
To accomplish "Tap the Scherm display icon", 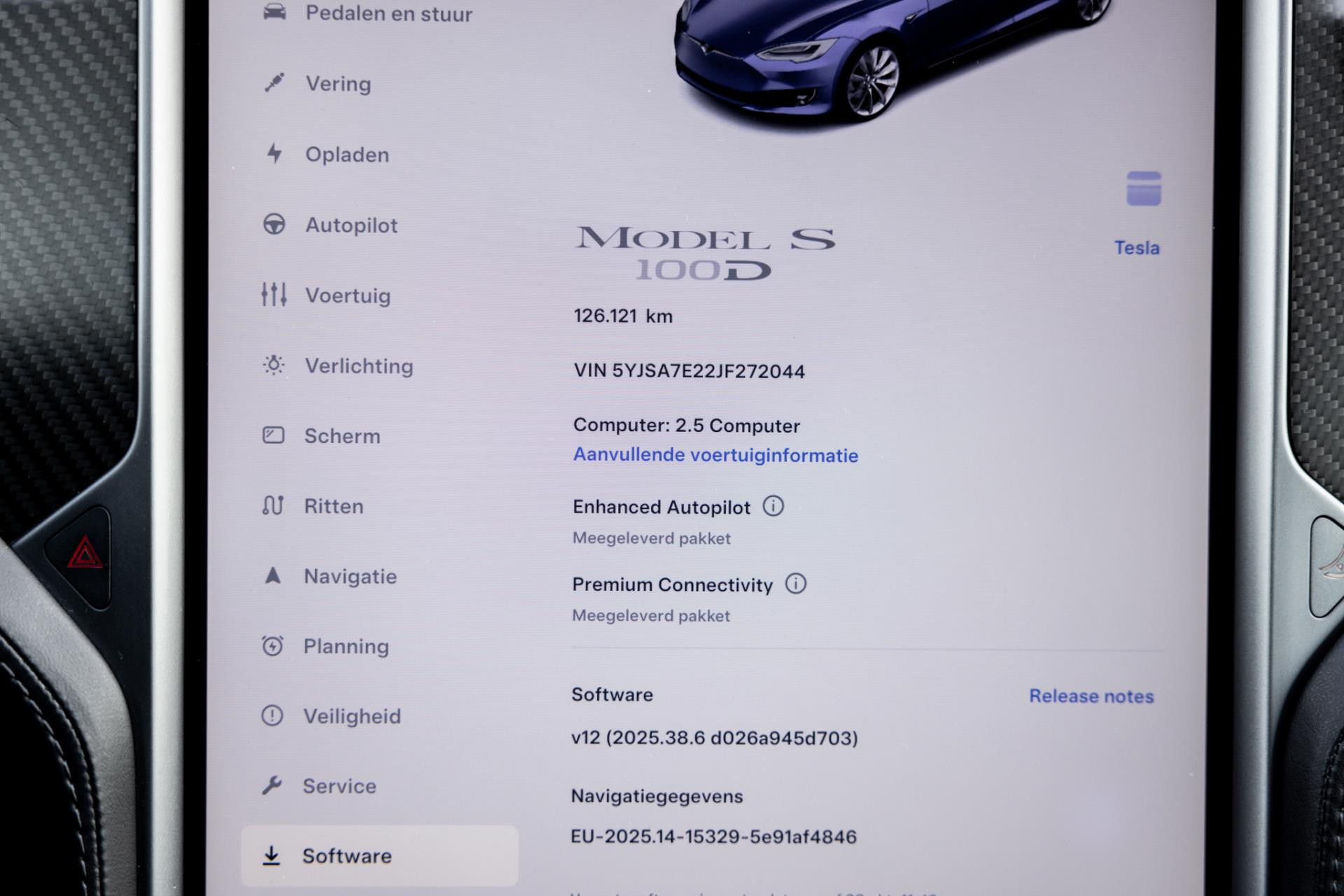I will [x=273, y=435].
